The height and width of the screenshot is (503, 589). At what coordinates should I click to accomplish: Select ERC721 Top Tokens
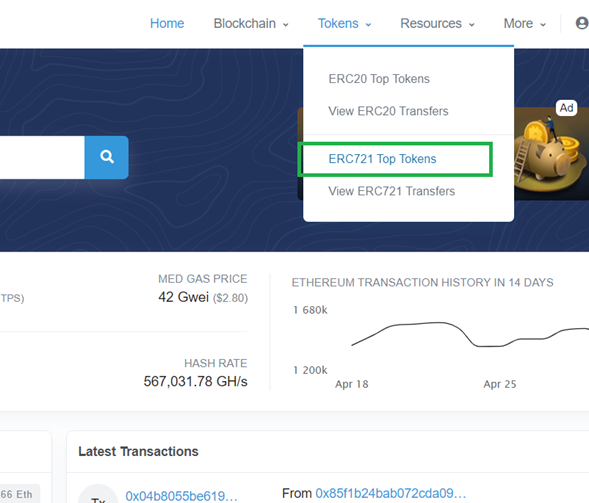point(382,159)
